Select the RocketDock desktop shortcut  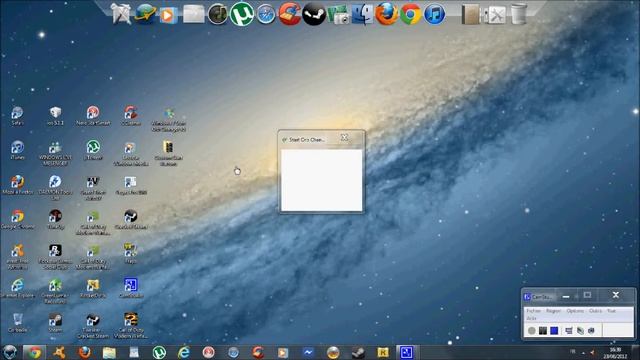[x=93, y=288]
